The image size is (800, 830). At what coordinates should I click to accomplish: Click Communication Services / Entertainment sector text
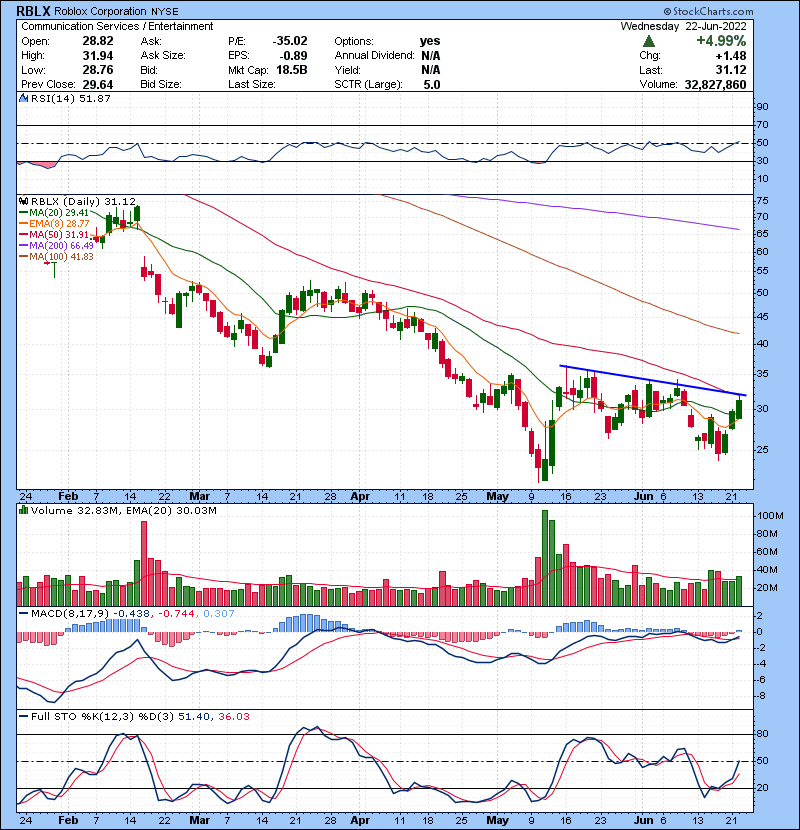pos(117,26)
